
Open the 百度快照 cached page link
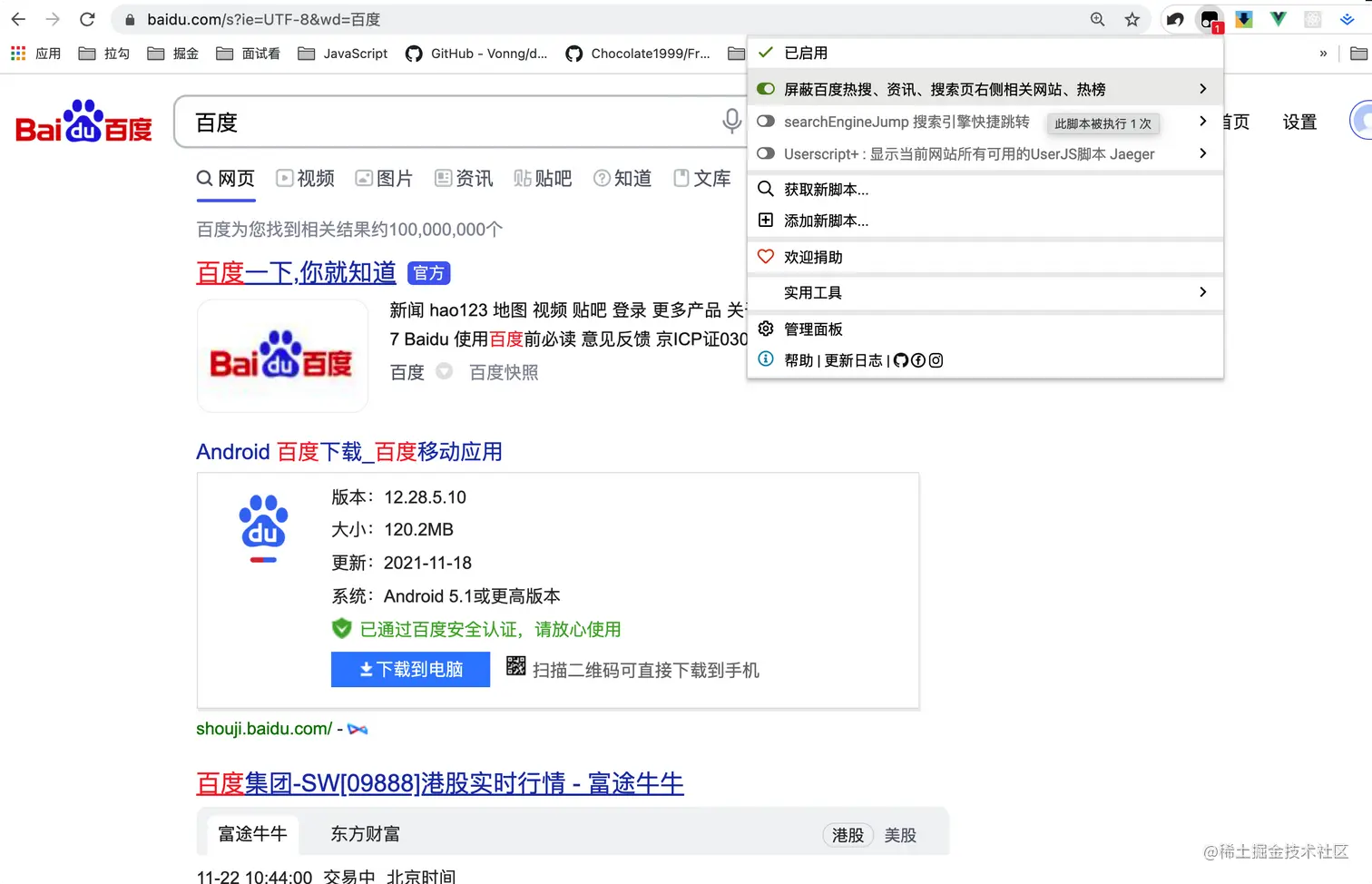point(504,372)
